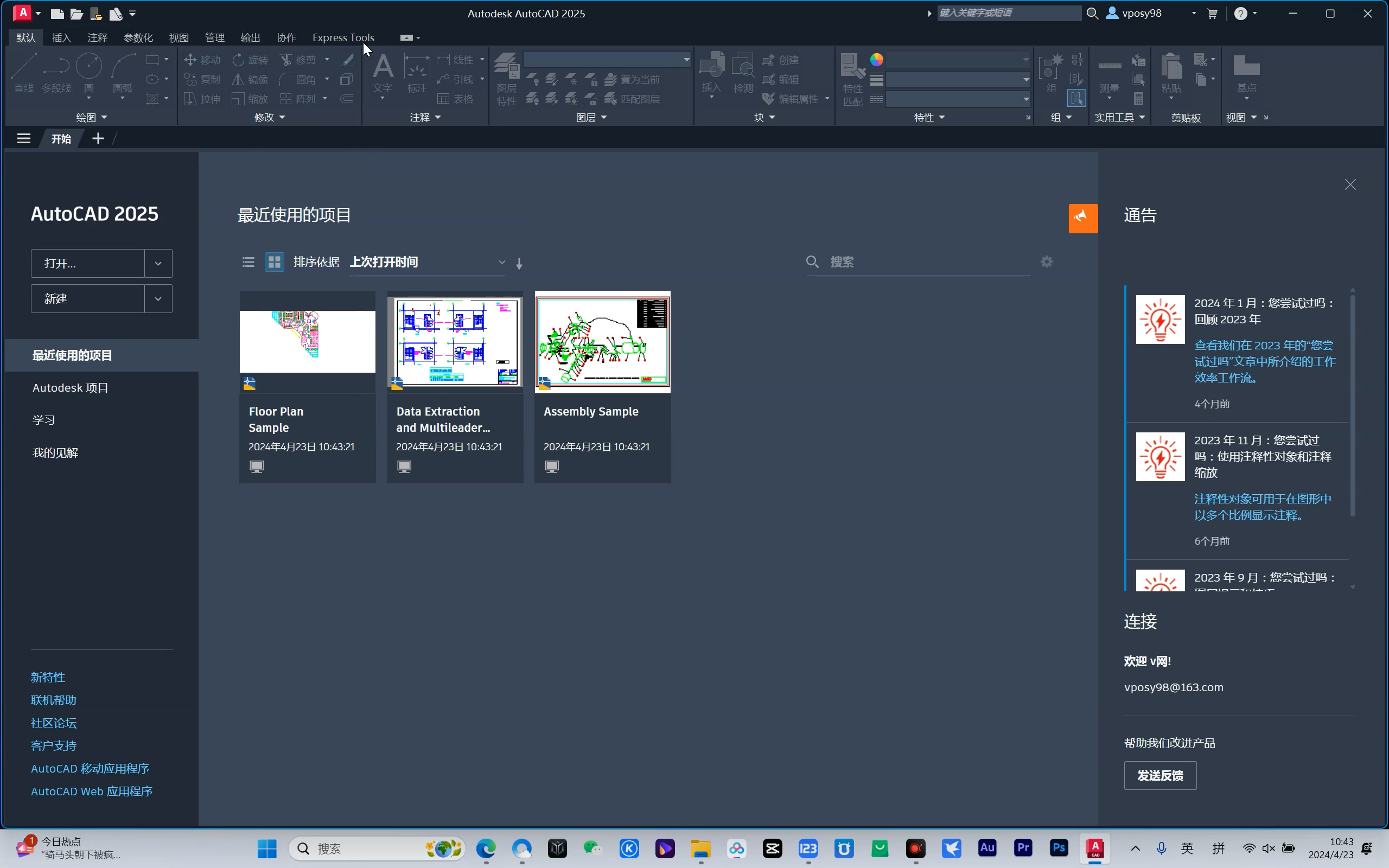Screen dimensions: 1389x868
Task: Click the hamburger menu beside Start tab
Action: (x=23, y=138)
